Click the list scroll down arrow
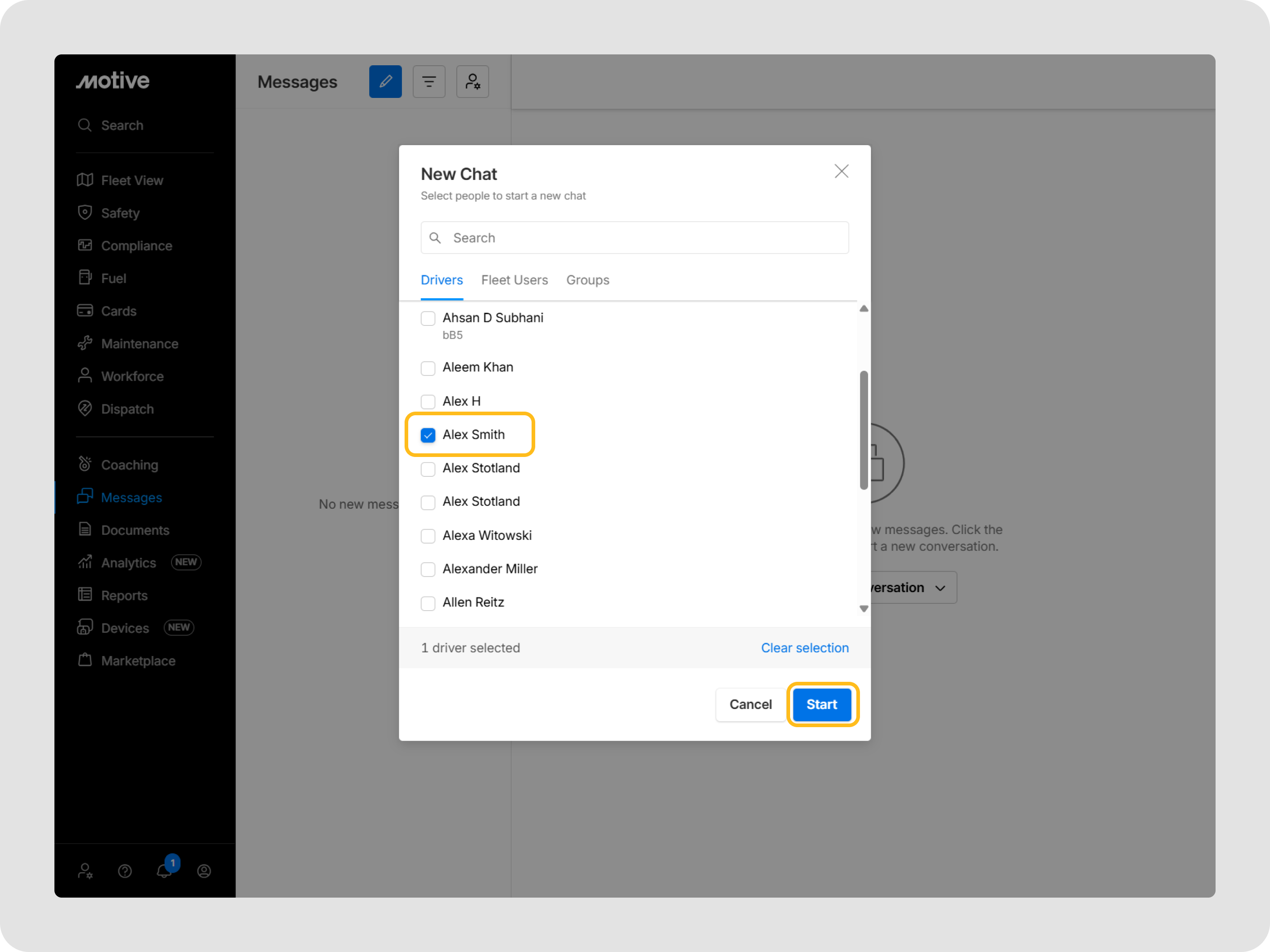 [864, 608]
